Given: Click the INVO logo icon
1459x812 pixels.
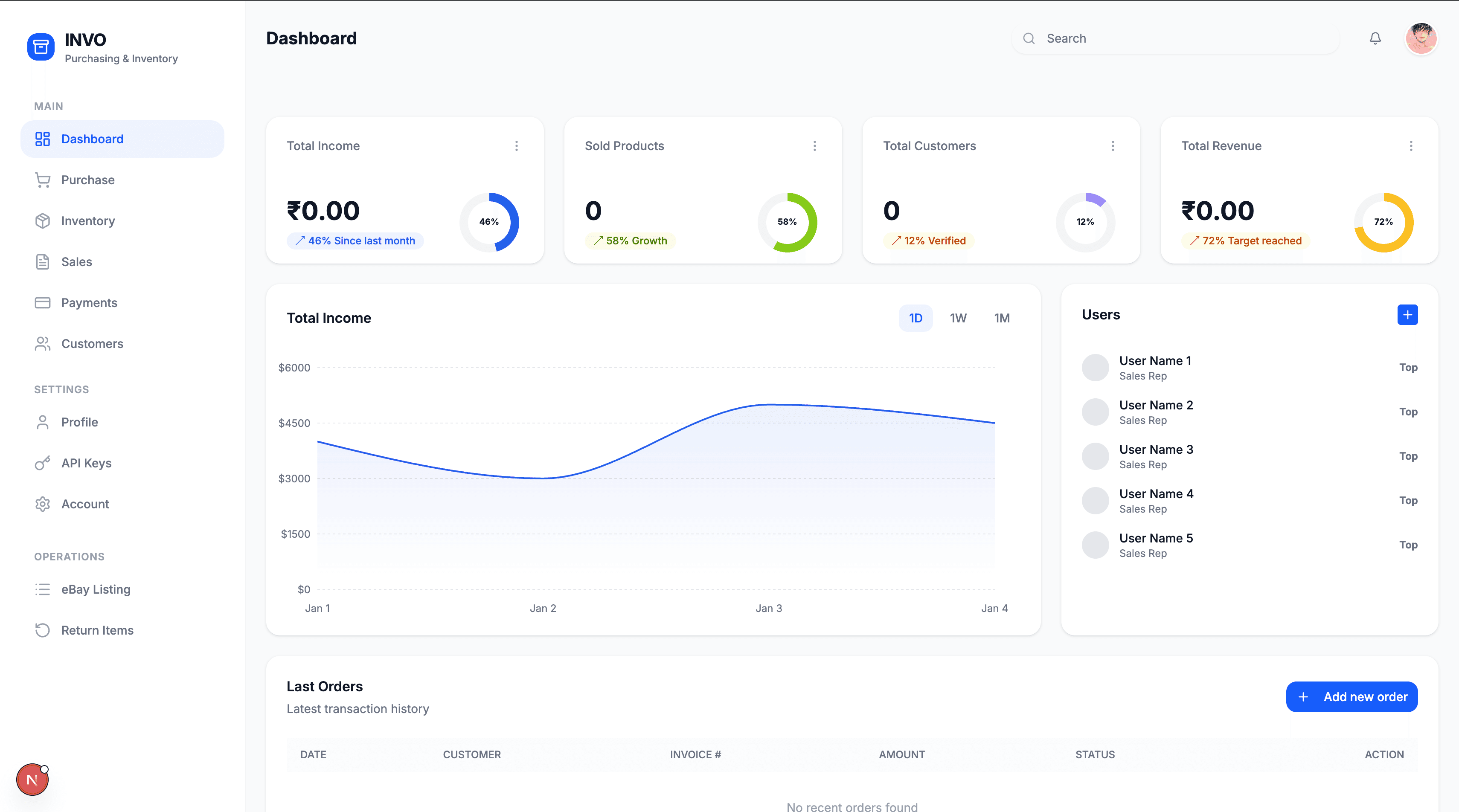Looking at the screenshot, I should 41,47.
